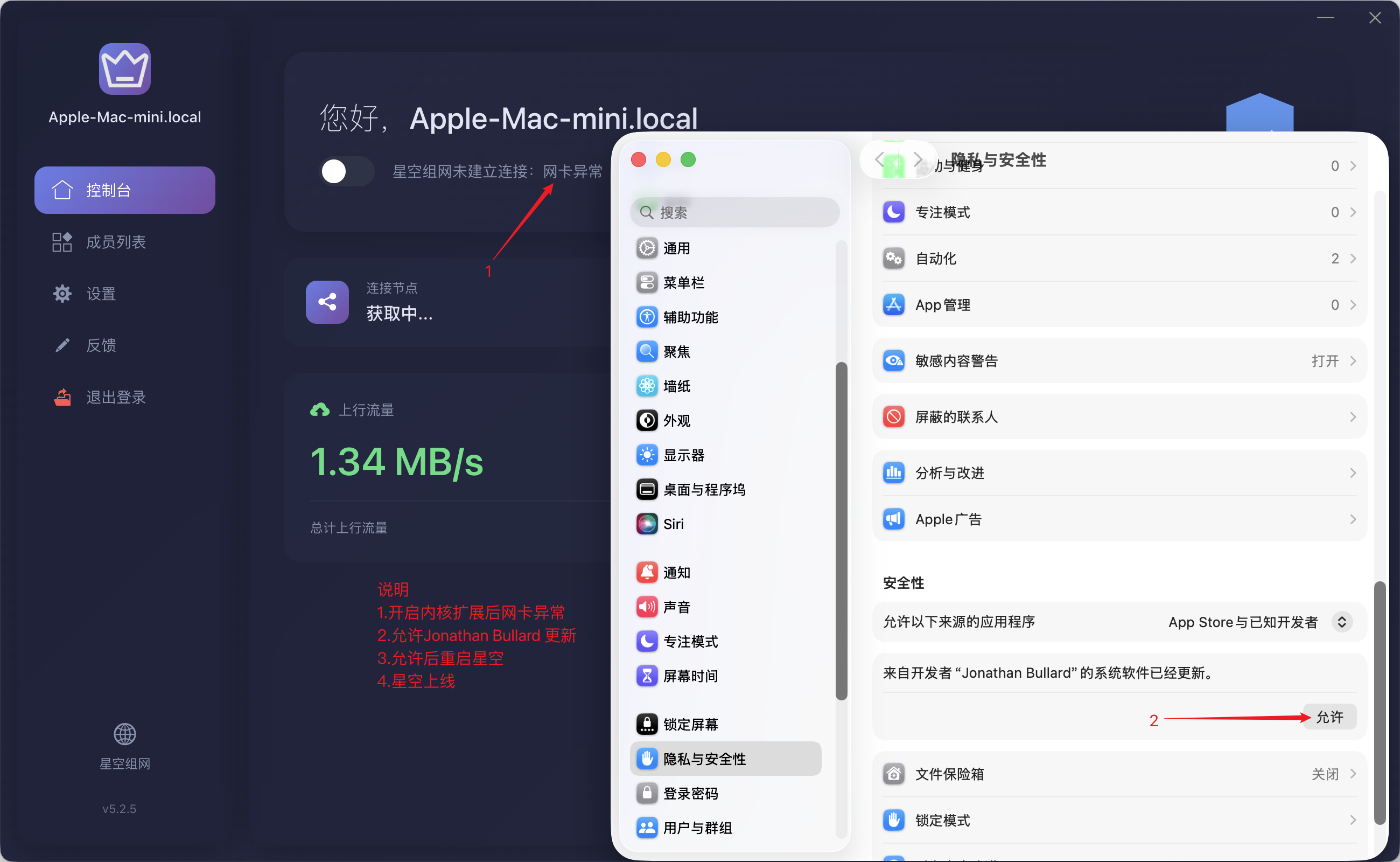Switch to 成员列表 in the sidebar
The image size is (1400, 862).
116,242
